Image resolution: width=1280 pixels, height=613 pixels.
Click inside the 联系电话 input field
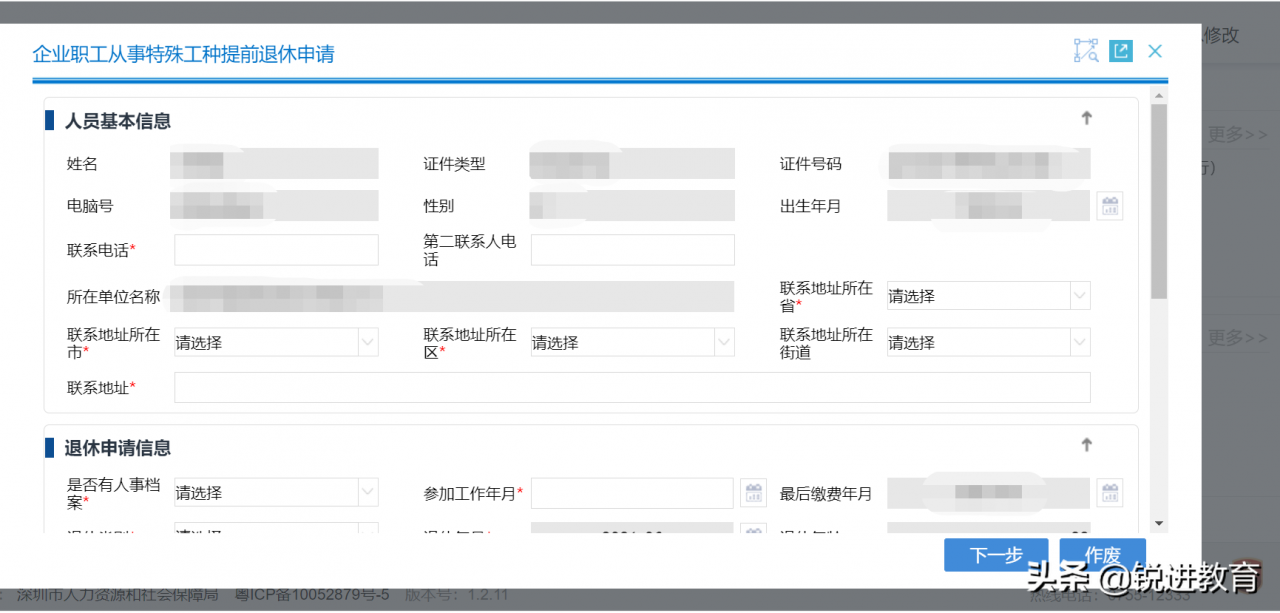coord(276,249)
